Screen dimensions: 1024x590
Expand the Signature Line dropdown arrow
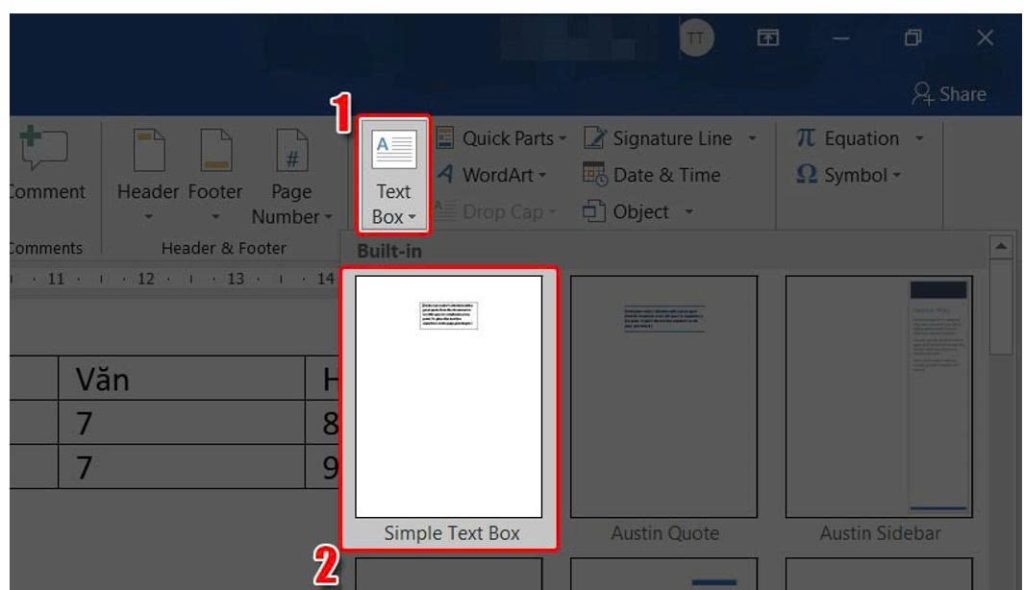pos(752,139)
